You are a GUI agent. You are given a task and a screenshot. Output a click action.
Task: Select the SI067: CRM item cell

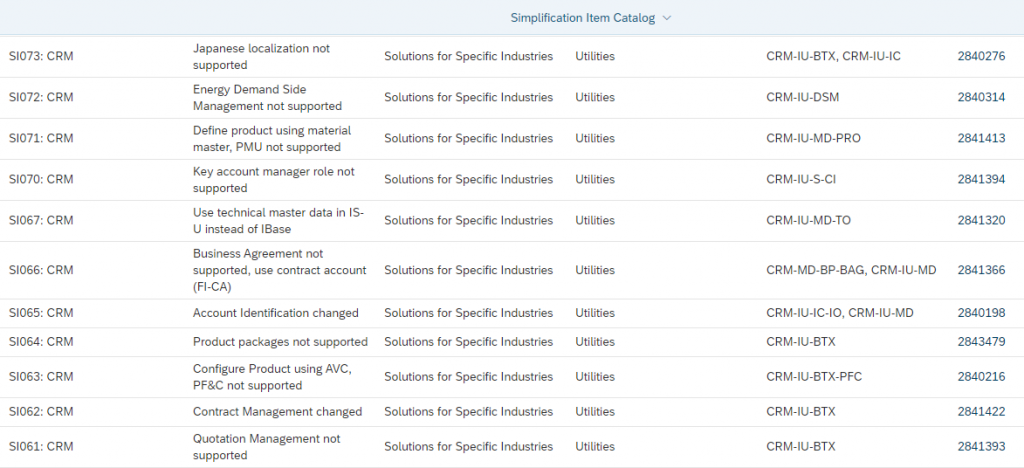point(41,221)
